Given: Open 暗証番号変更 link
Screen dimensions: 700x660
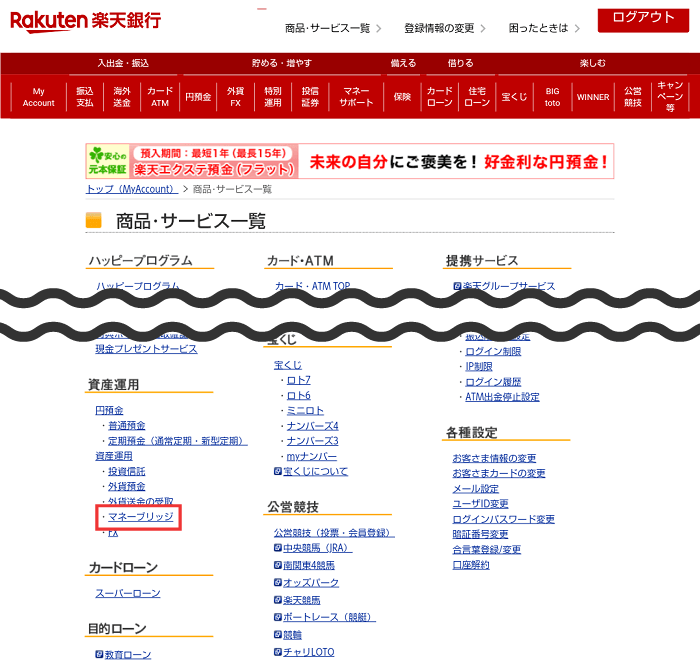Looking at the screenshot, I should (480, 535).
